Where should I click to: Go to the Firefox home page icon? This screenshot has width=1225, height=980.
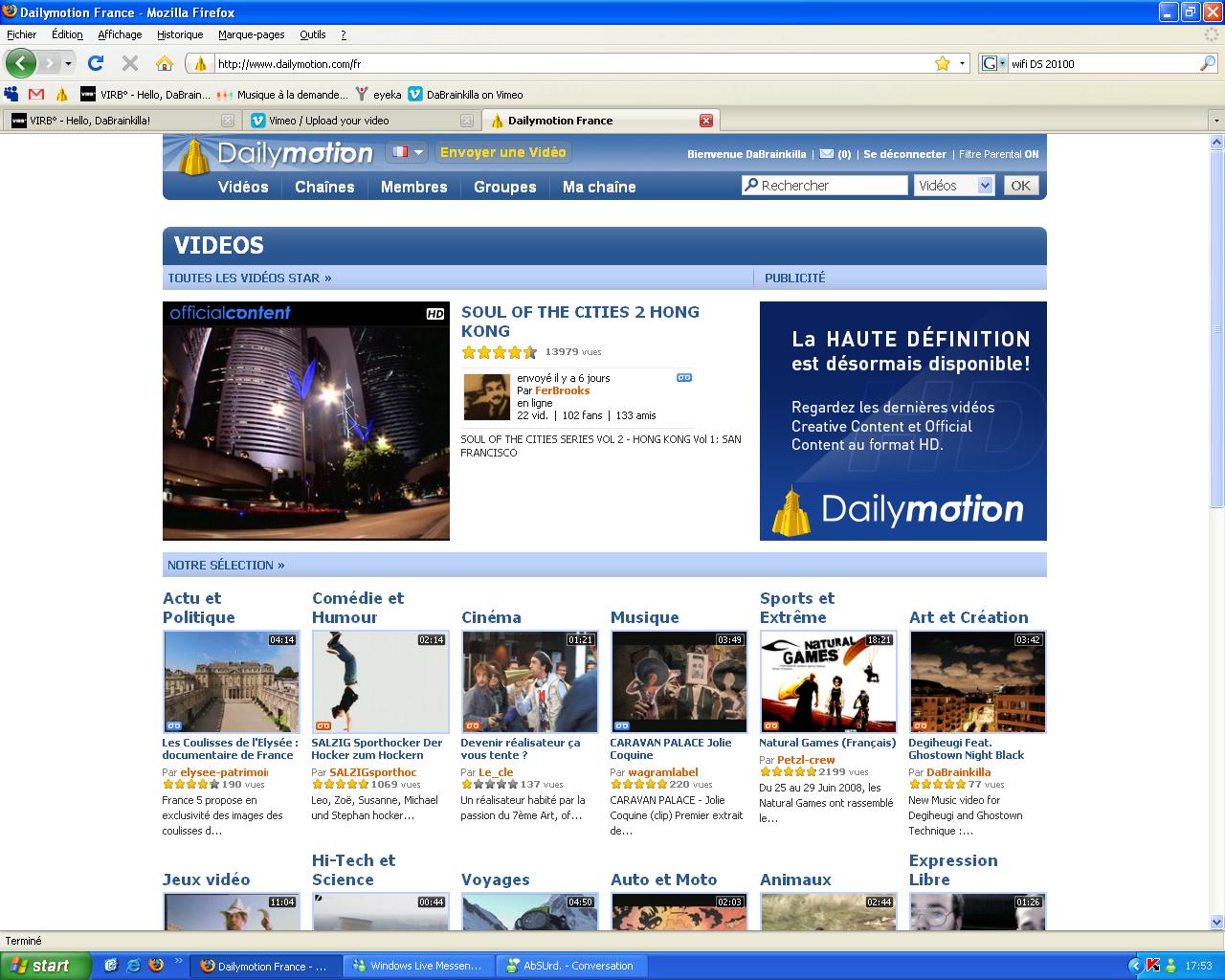pyautogui.click(x=165, y=63)
